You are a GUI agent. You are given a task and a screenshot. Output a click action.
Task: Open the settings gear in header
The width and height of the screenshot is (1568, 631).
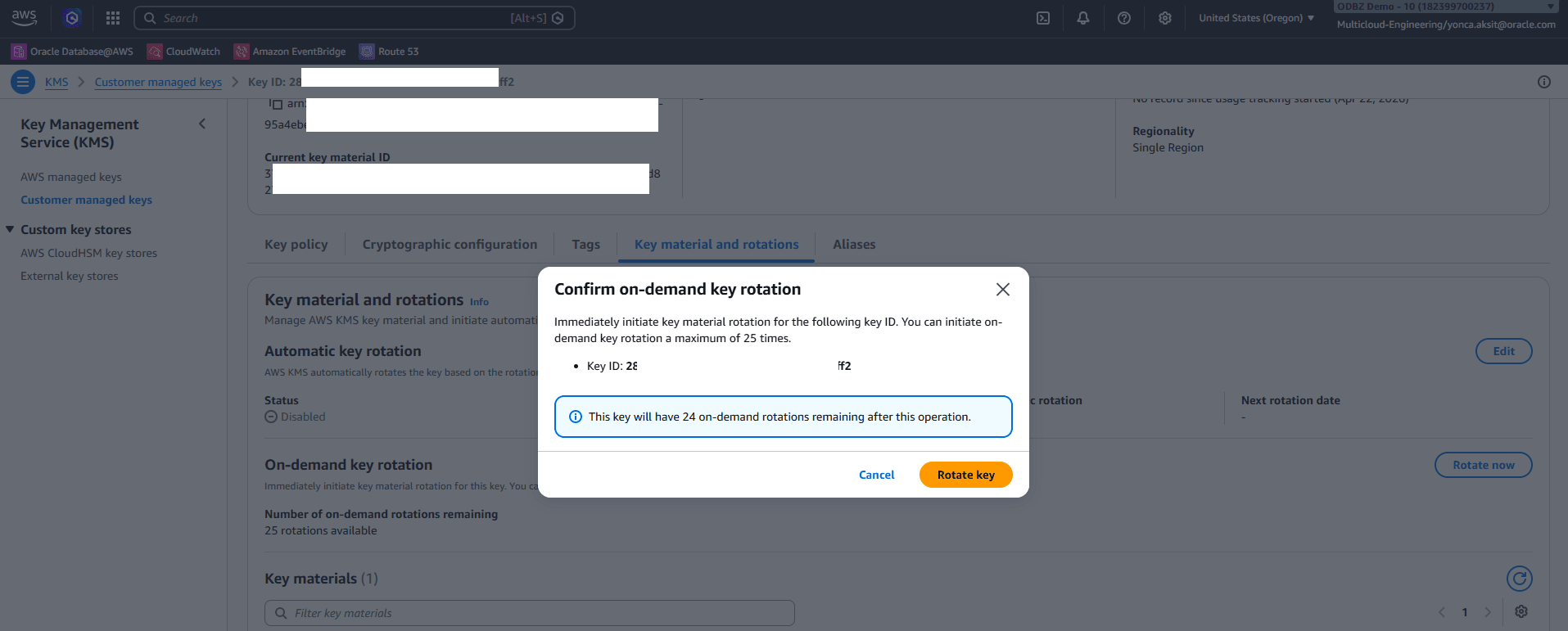(x=1165, y=18)
